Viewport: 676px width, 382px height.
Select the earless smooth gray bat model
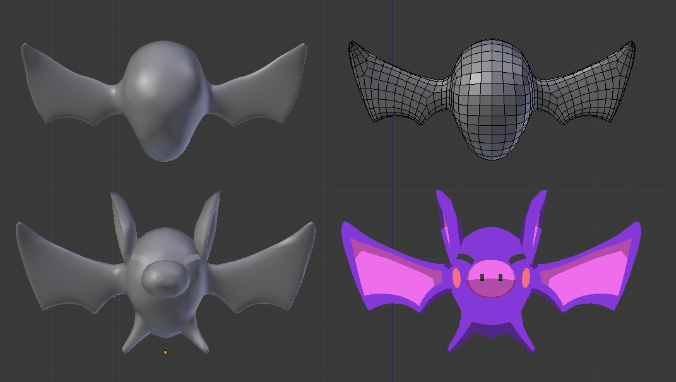pyautogui.click(x=164, y=101)
